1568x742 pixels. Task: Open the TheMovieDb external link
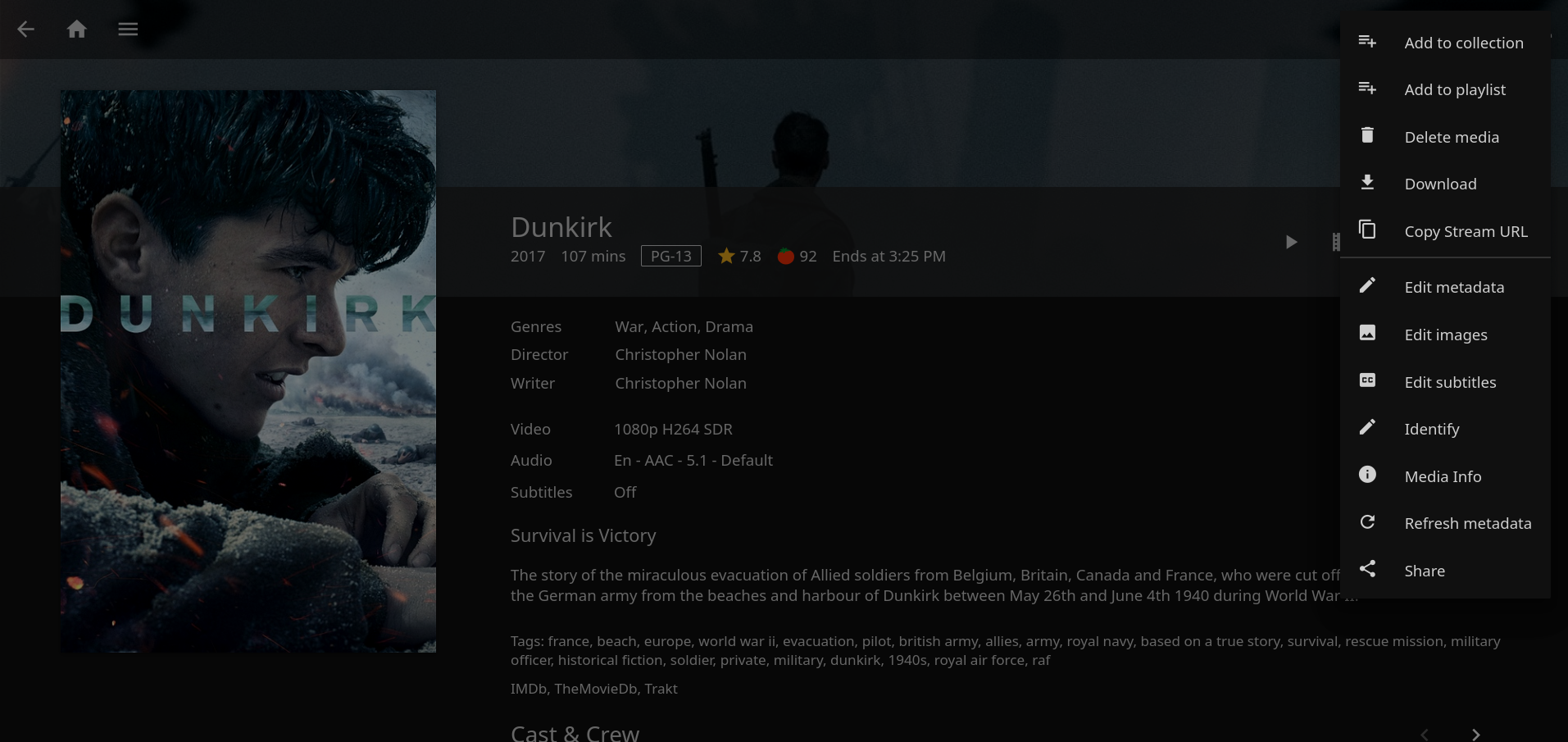pyautogui.click(x=596, y=689)
